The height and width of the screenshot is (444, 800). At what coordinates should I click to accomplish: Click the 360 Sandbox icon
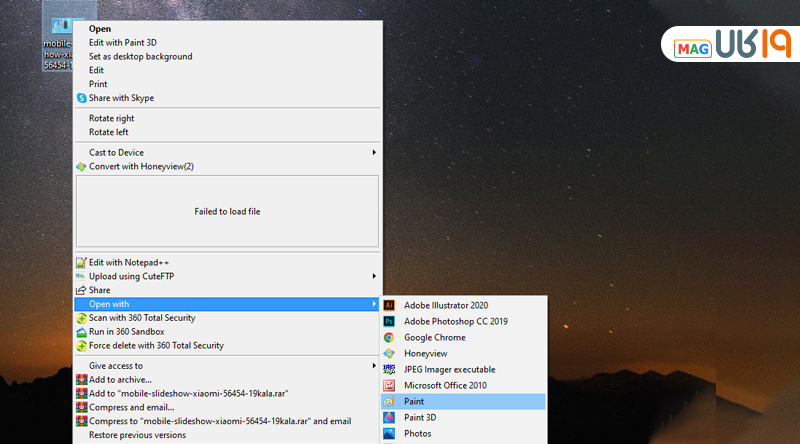[x=81, y=332]
